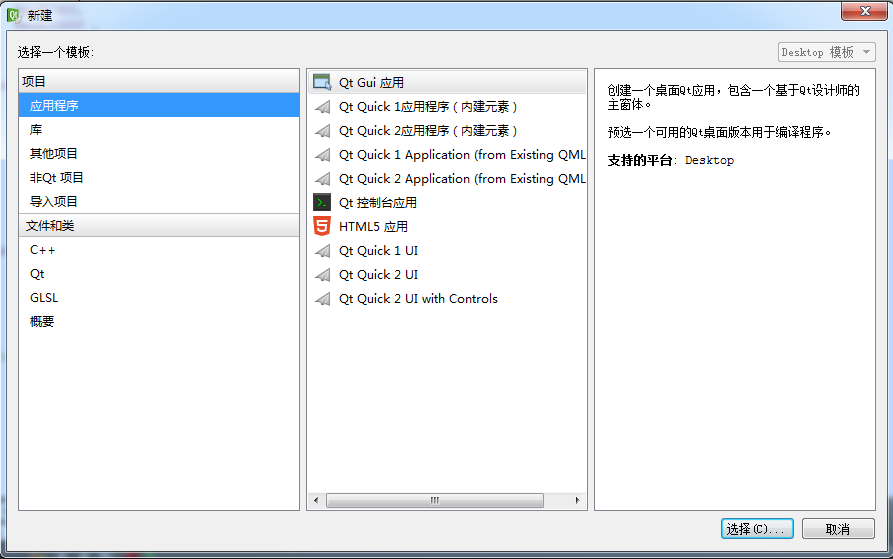Select the 非Qt 项目 category
Viewport: 893px width, 559px height.
point(159,178)
